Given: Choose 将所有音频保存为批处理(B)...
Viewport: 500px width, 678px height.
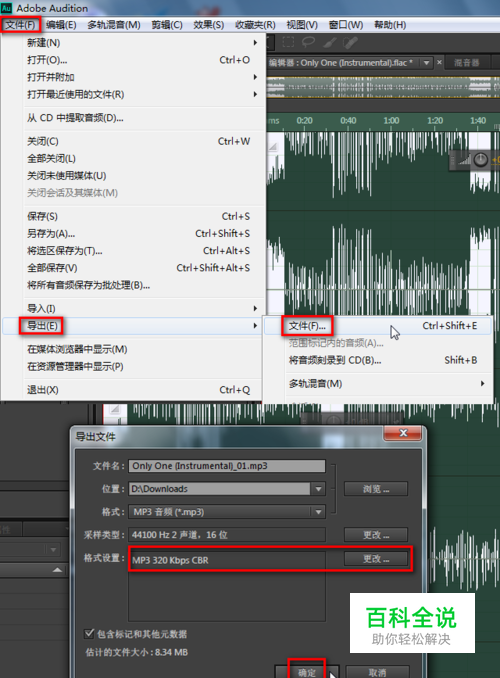Looking at the screenshot, I should 132,285.
